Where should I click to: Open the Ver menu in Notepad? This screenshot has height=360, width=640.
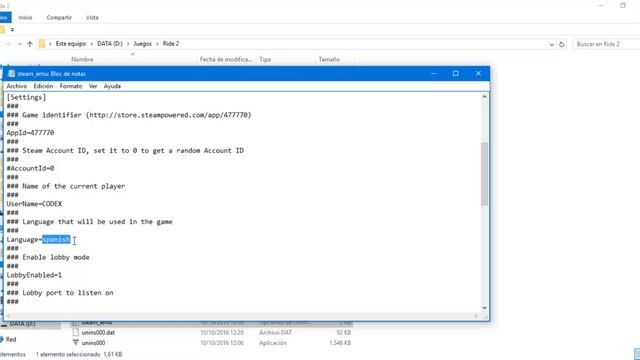click(x=93, y=86)
